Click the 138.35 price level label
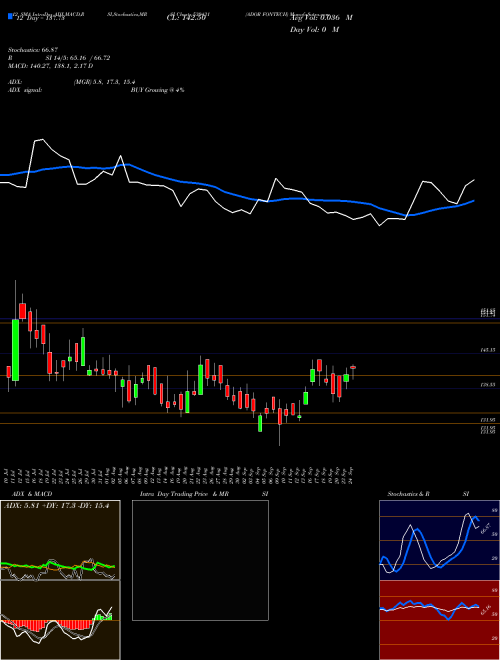Viewport: 500px width, 660px height. coord(488,385)
